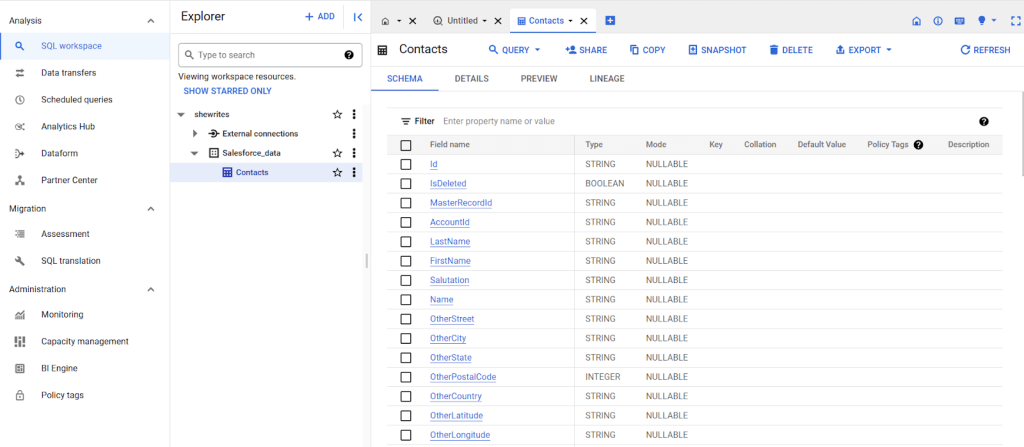
Task: Open more options for Contacts table
Action: click(x=354, y=173)
